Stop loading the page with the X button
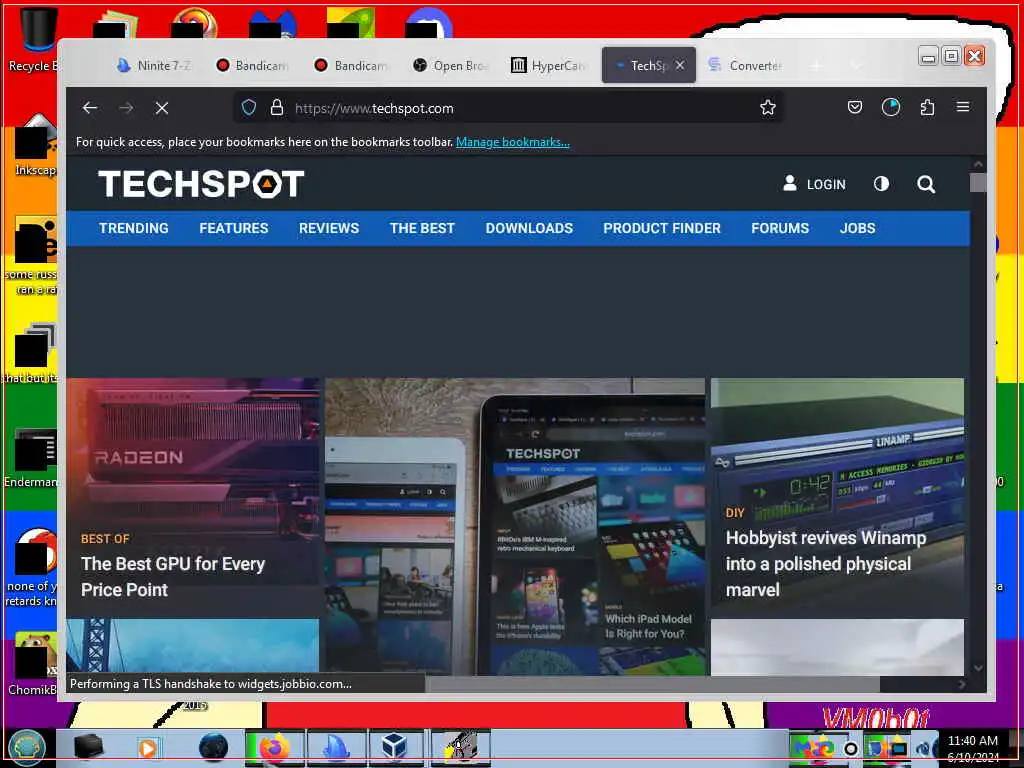This screenshot has height=768, width=1024. click(x=162, y=108)
